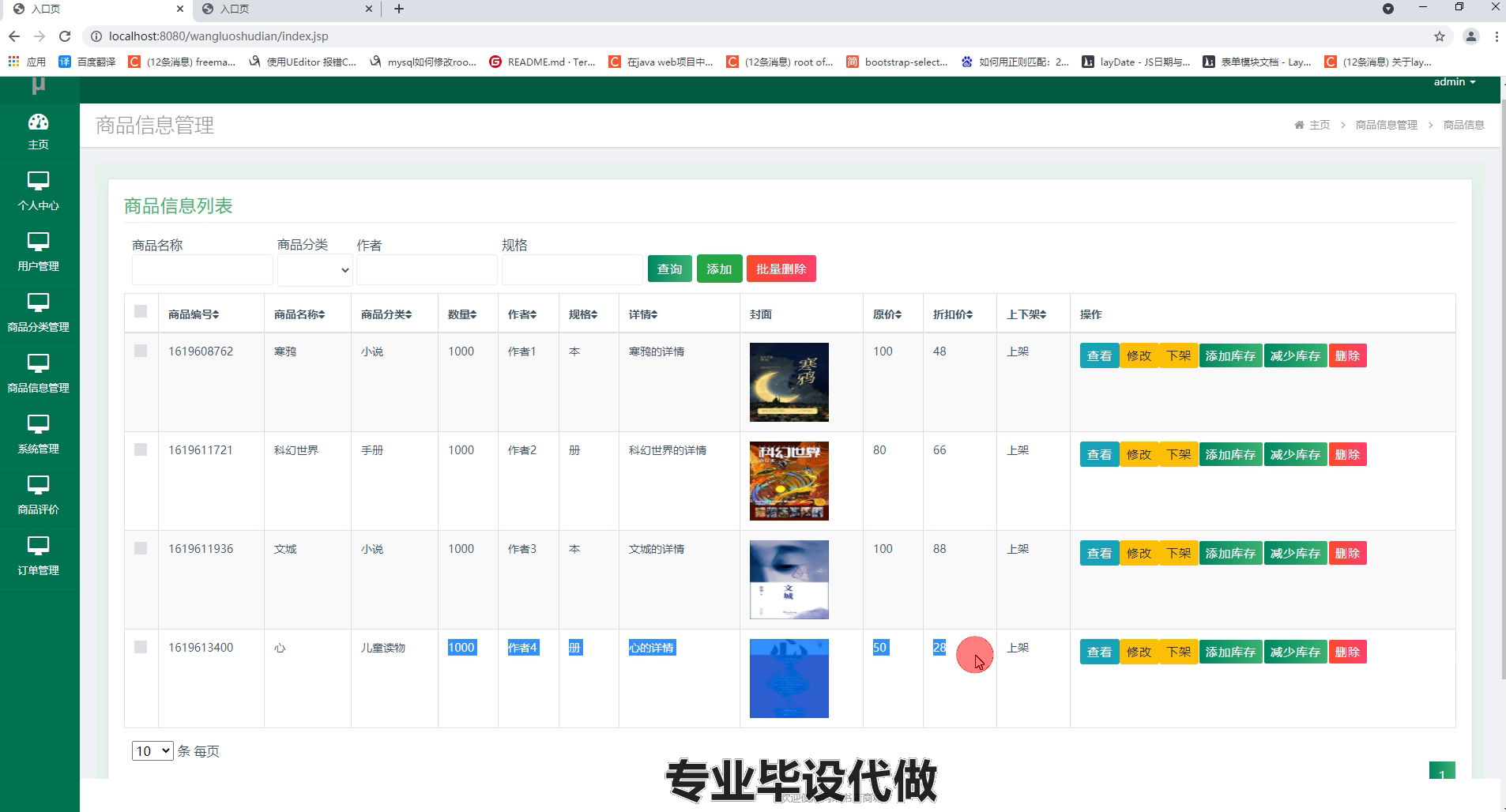Open 用户管理 monitor icon in sidebar
The height and width of the screenshot is (812, 1506).
pyautogui.click(x=39, y=242)
